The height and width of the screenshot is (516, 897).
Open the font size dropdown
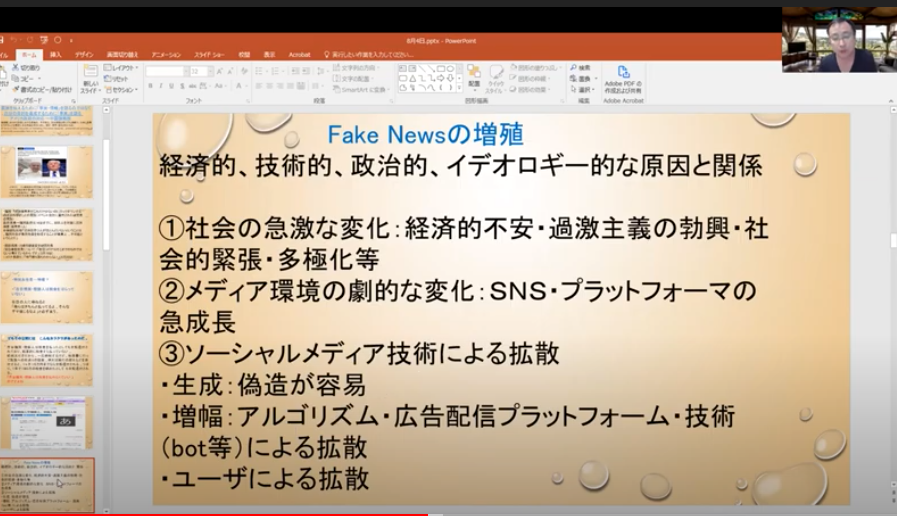point(206,71)
